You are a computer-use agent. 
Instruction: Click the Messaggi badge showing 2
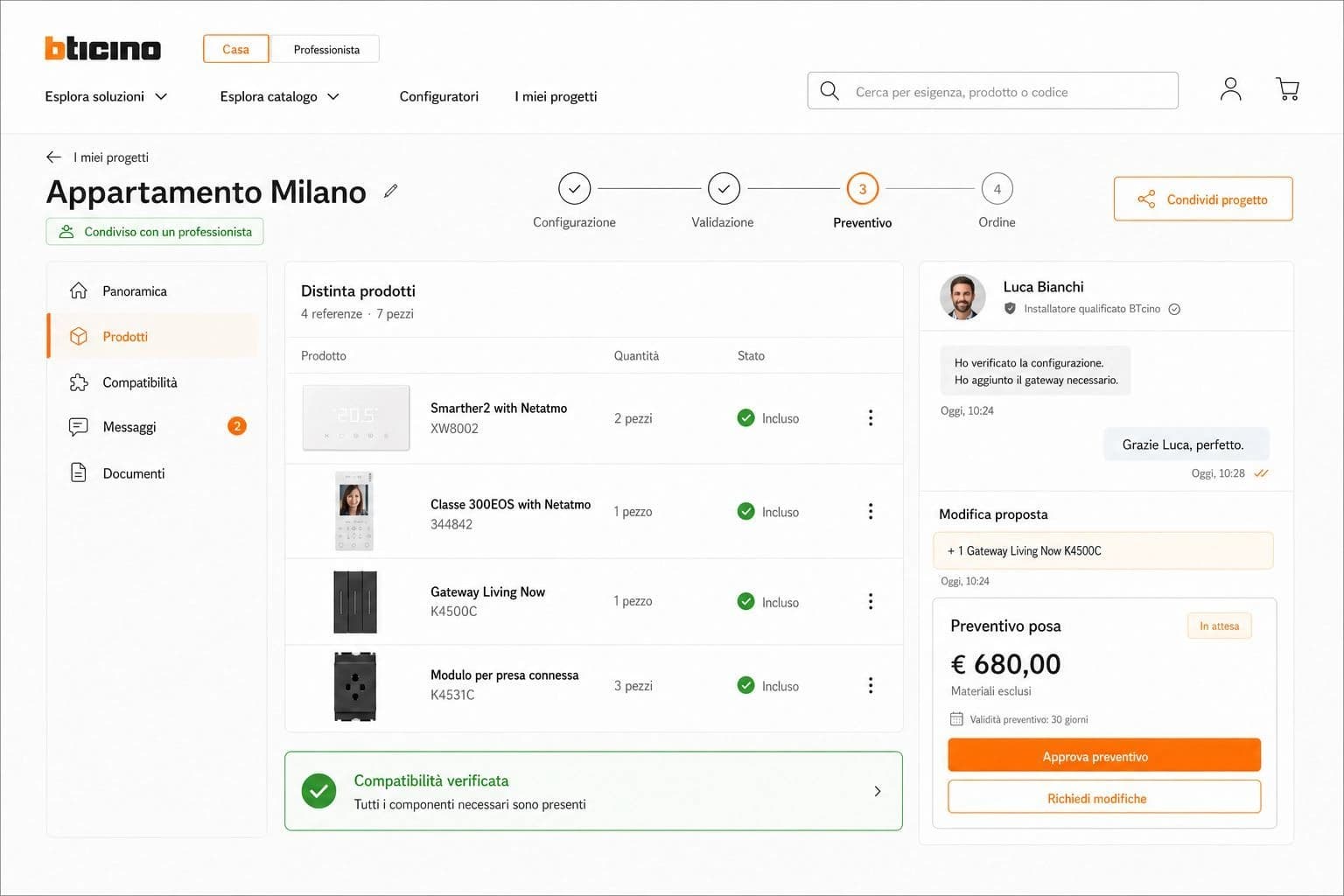point(237,426)
